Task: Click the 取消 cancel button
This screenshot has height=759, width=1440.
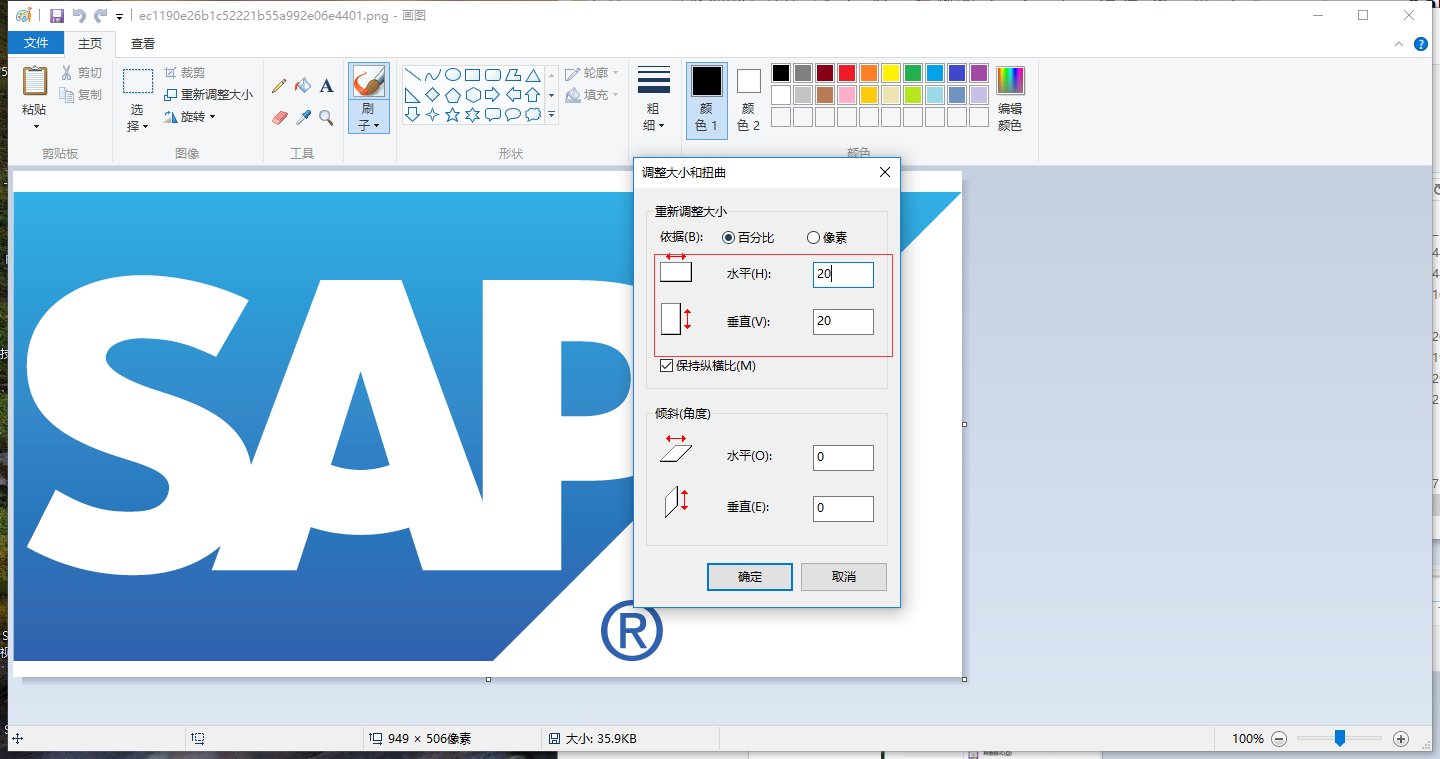Action: click(844, 577)
